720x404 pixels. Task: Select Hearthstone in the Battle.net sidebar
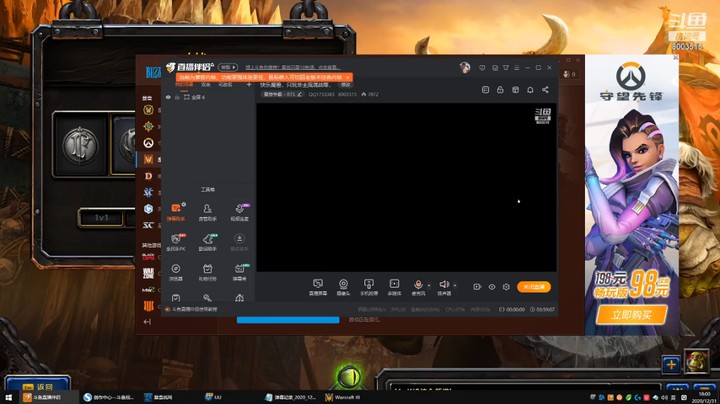coord(148,126)
